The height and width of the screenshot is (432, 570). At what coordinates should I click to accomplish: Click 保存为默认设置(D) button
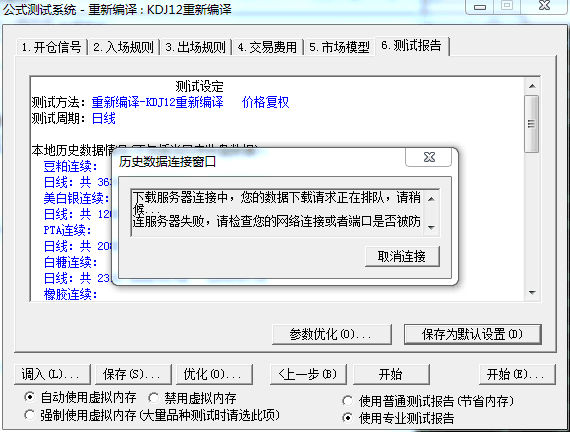[x=473, y=334]
